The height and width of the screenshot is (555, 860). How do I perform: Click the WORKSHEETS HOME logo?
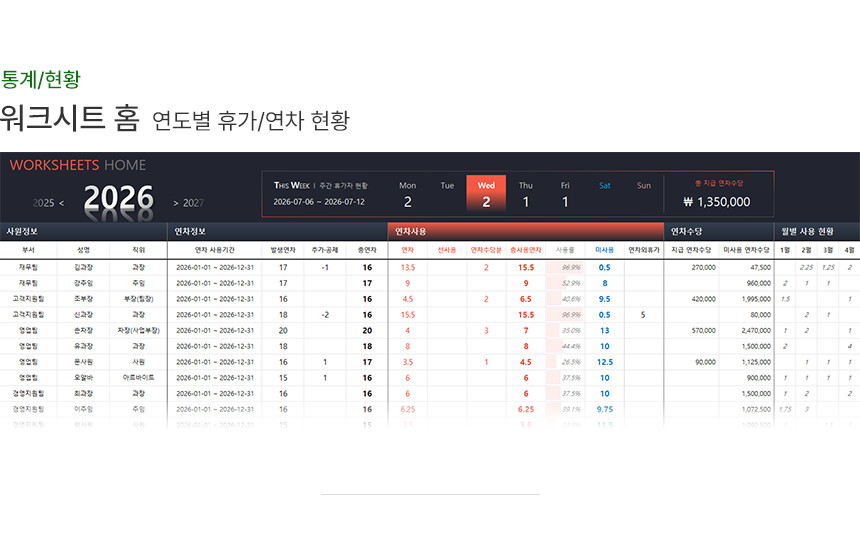pos(77,165)
